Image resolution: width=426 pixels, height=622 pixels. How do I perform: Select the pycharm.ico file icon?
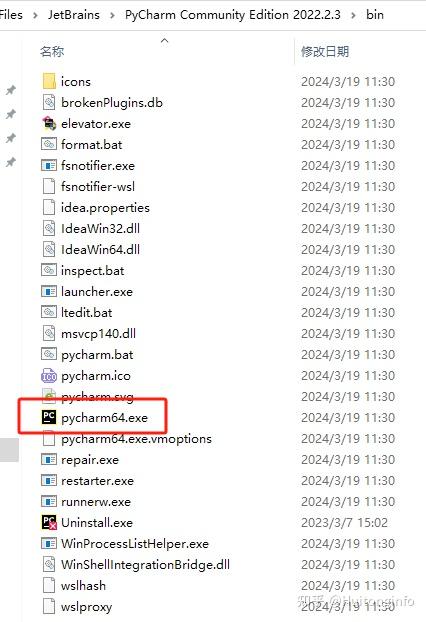(x=49, y=375)
